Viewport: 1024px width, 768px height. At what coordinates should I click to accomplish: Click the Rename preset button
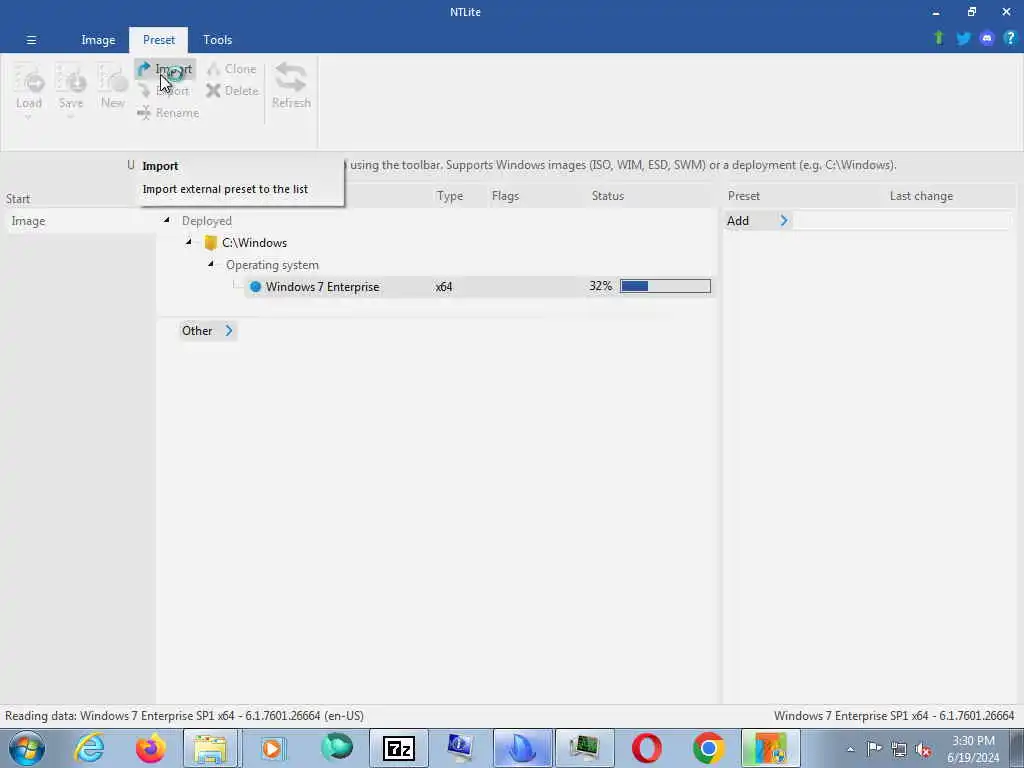click(168, 113)
